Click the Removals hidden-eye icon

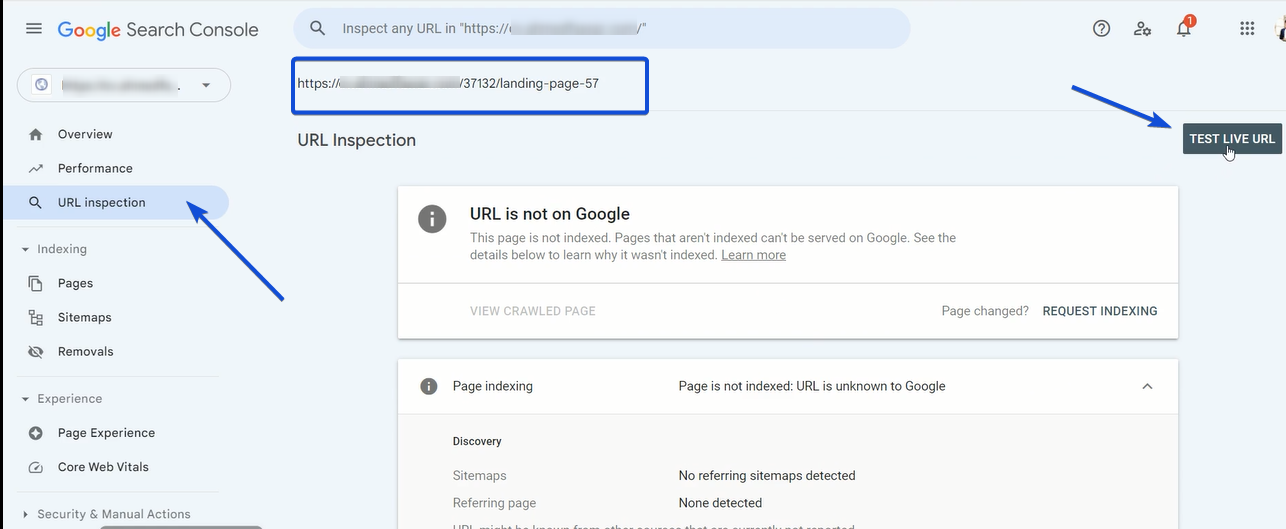[x=36, y=351]
